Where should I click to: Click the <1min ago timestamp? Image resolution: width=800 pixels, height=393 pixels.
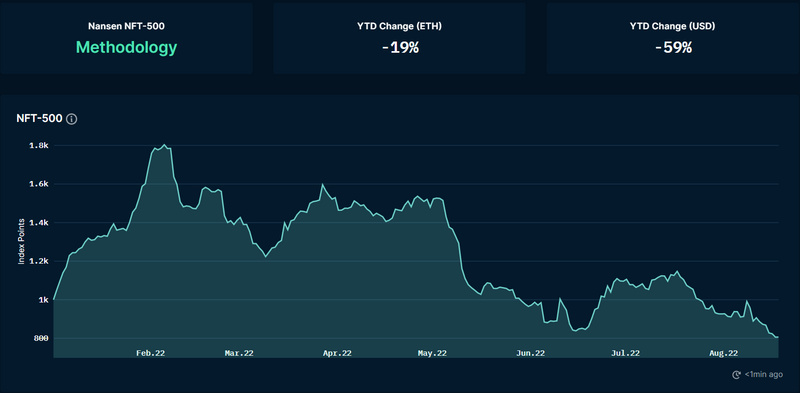click(763, 375)
